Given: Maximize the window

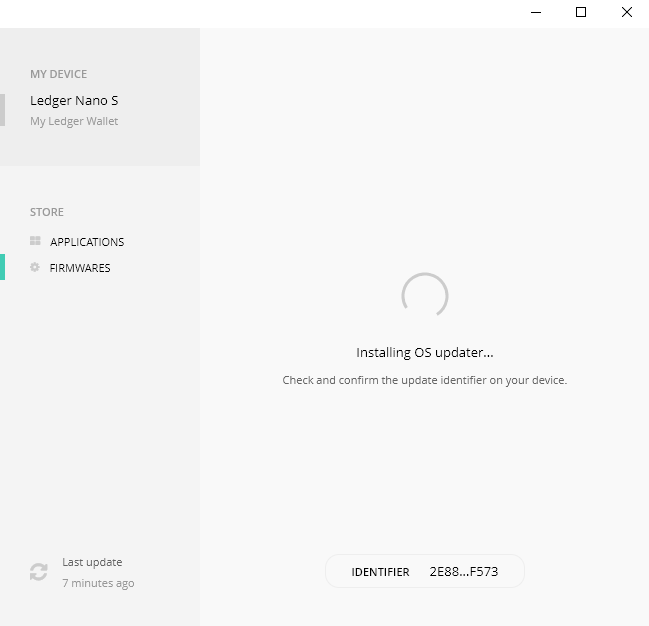Looking at the screenshot, I should click(581, 12).
